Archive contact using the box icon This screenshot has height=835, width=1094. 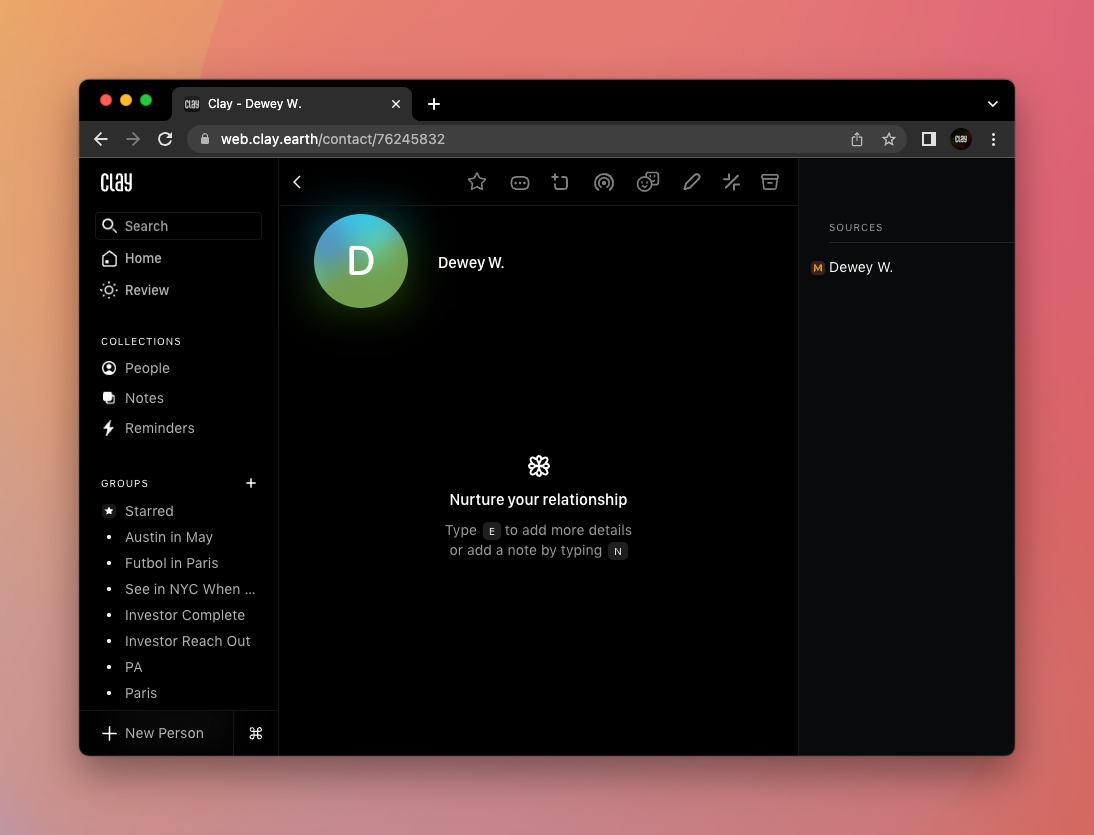point(769,182)
